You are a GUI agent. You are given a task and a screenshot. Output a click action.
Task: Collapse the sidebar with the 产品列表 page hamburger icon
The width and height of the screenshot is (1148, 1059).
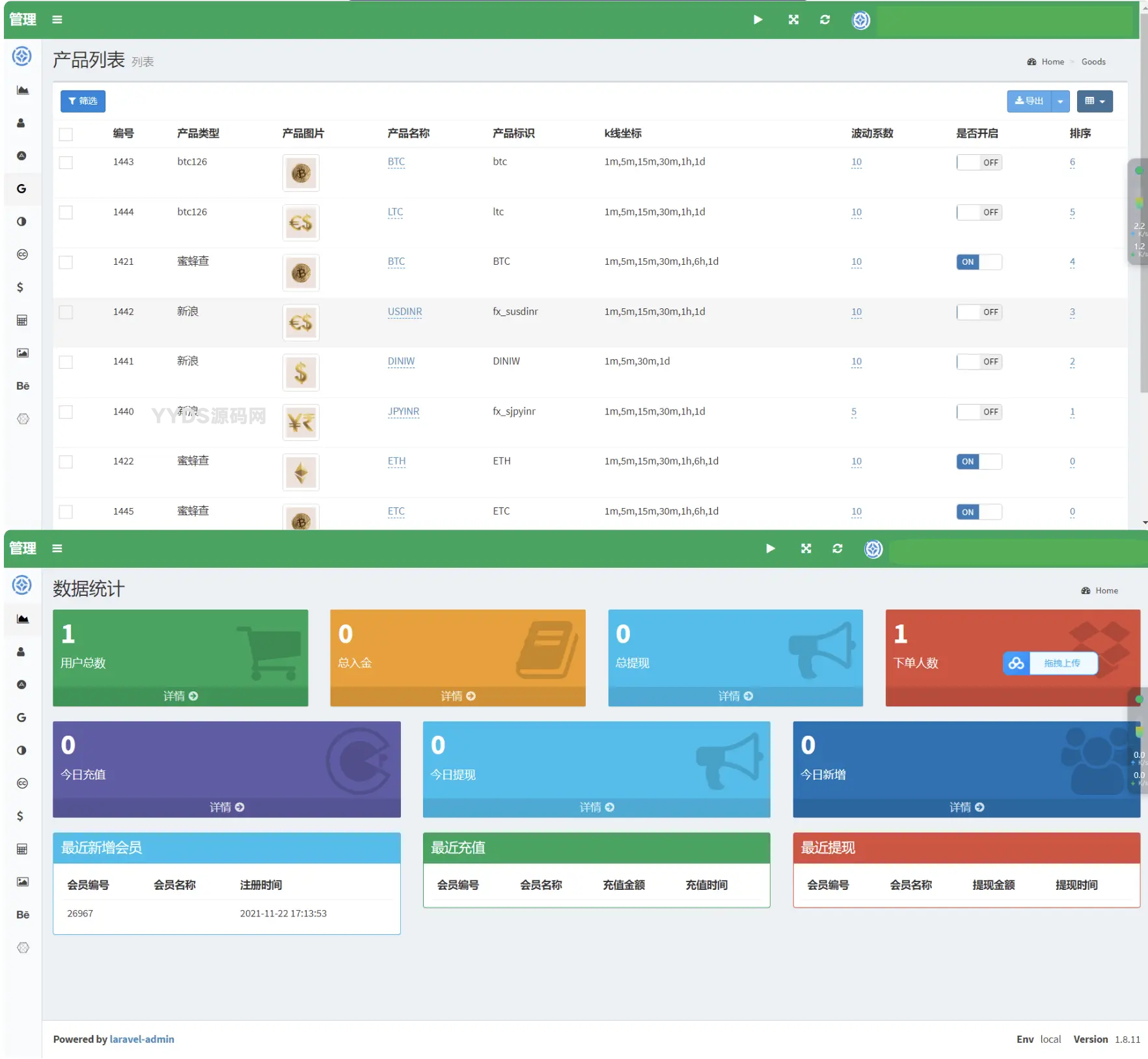57,20
